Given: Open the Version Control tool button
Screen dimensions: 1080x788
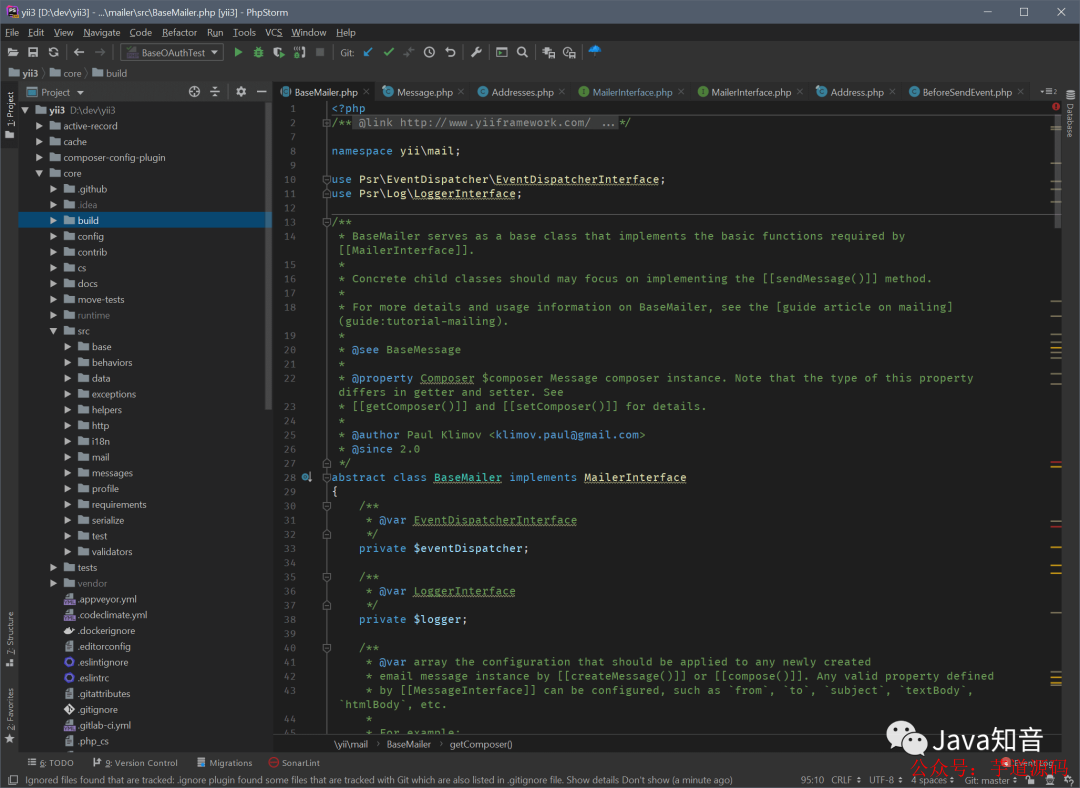Looking at the screenshot, I should [135, 763].
